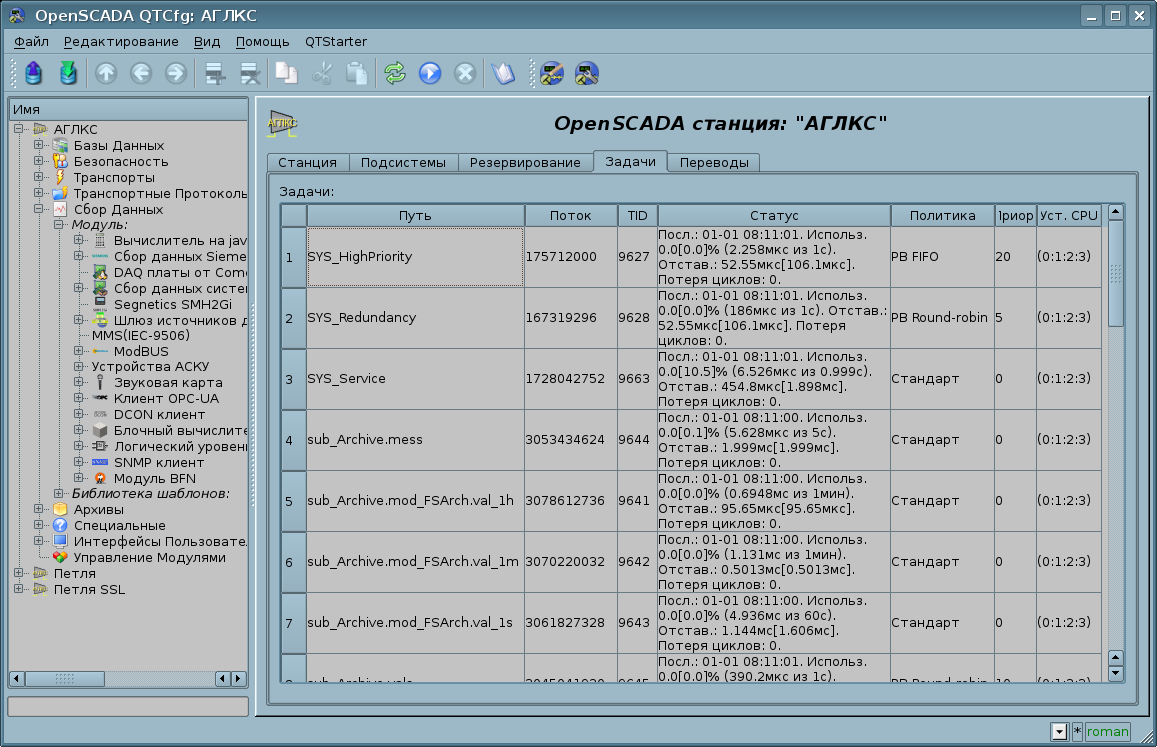Collapse the АГЛКС root tree node

coord(18,129)
